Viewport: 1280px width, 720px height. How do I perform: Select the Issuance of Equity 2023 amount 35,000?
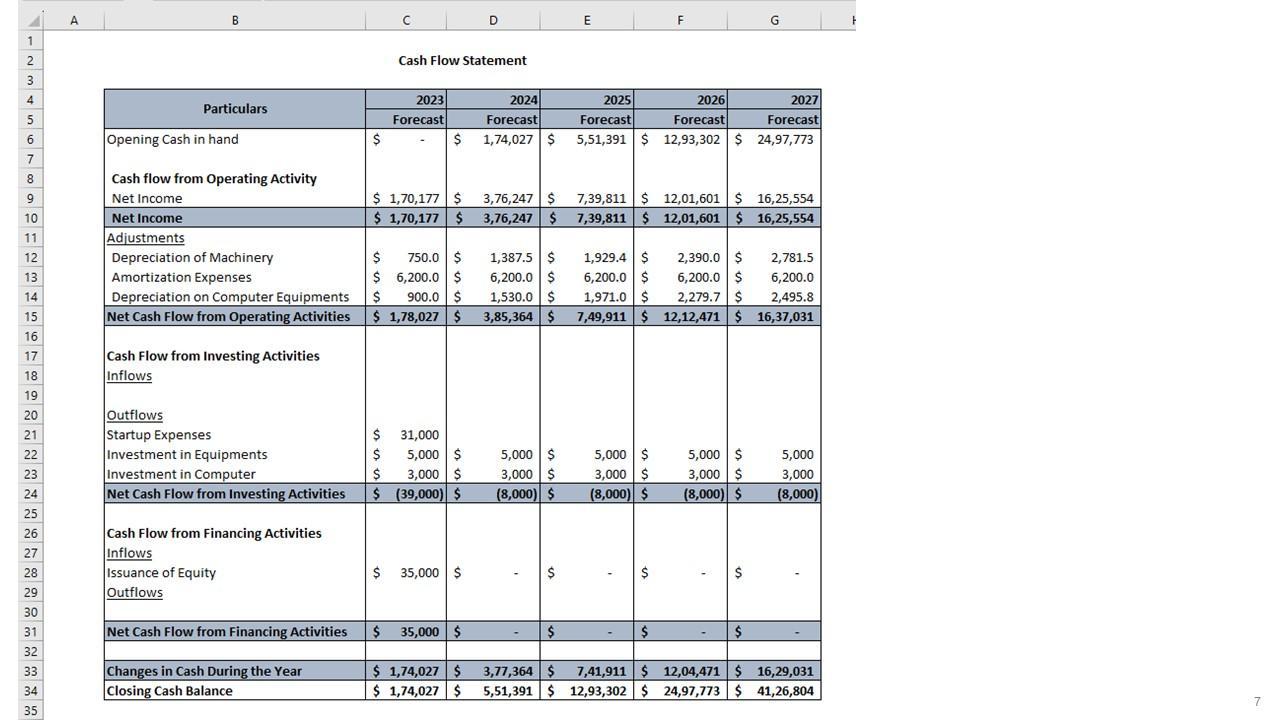(x=406, y=573)
